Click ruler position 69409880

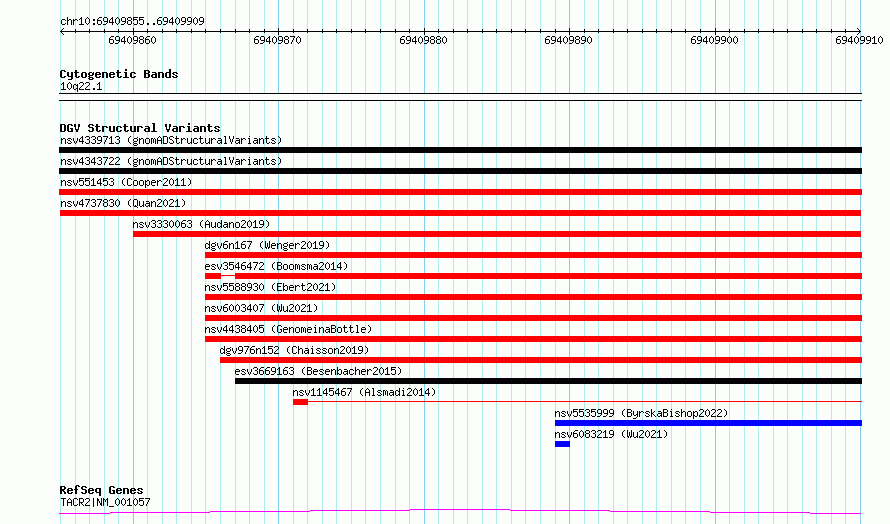(x=423, y=40)
